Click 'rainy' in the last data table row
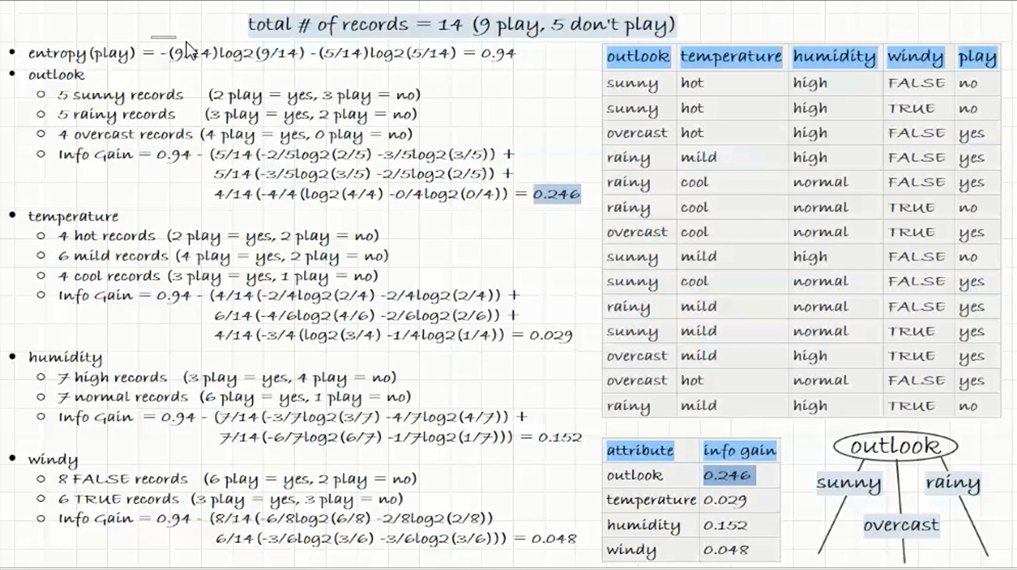The image size is (1017, 570). (628, 406)
